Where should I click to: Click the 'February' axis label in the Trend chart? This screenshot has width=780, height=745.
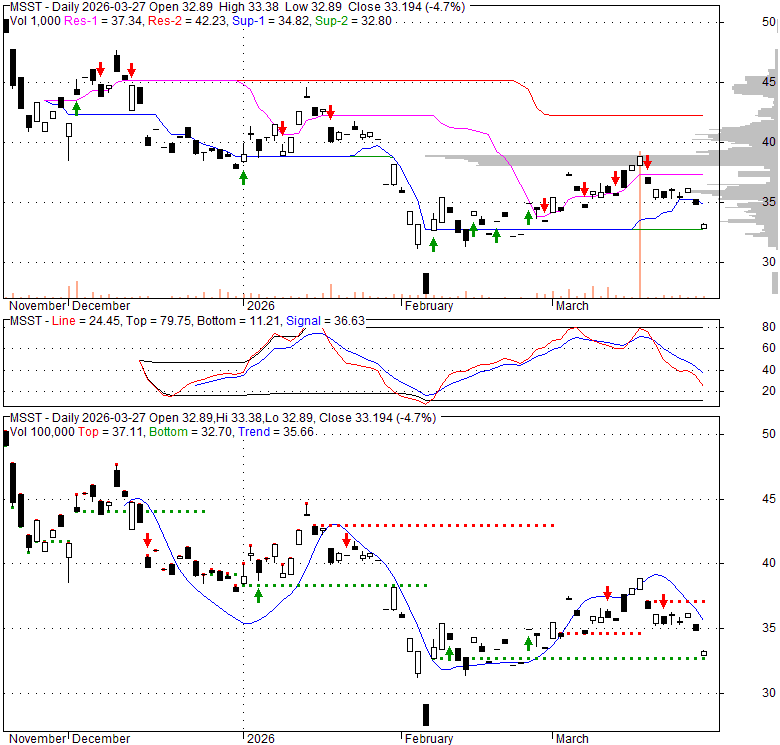click(x=429, y=739)
